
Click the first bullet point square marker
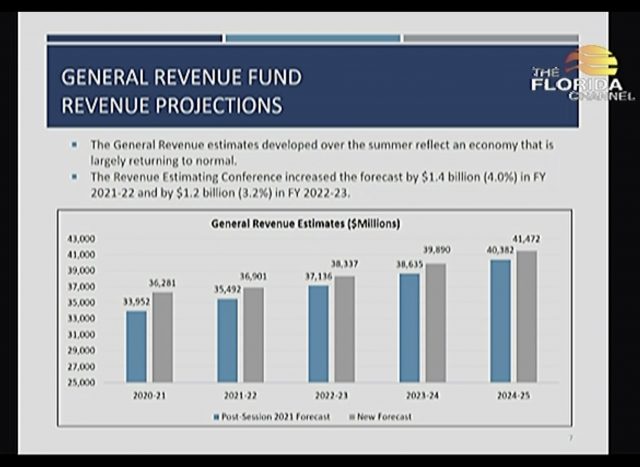75,144
